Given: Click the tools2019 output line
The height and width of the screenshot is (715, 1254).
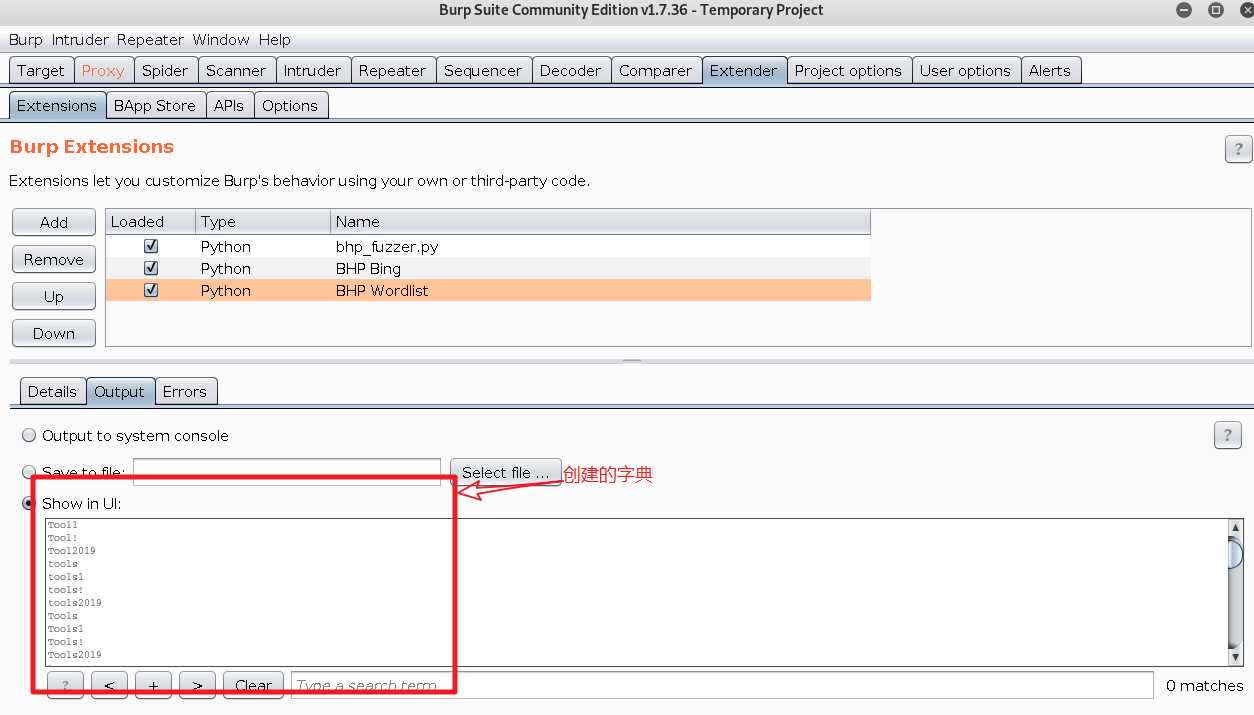Looking at the screenshot, I should (x=75, y=603).
